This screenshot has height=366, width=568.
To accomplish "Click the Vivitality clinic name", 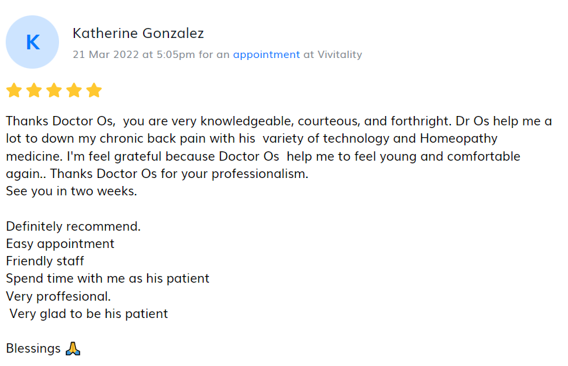I will (340, 54).
